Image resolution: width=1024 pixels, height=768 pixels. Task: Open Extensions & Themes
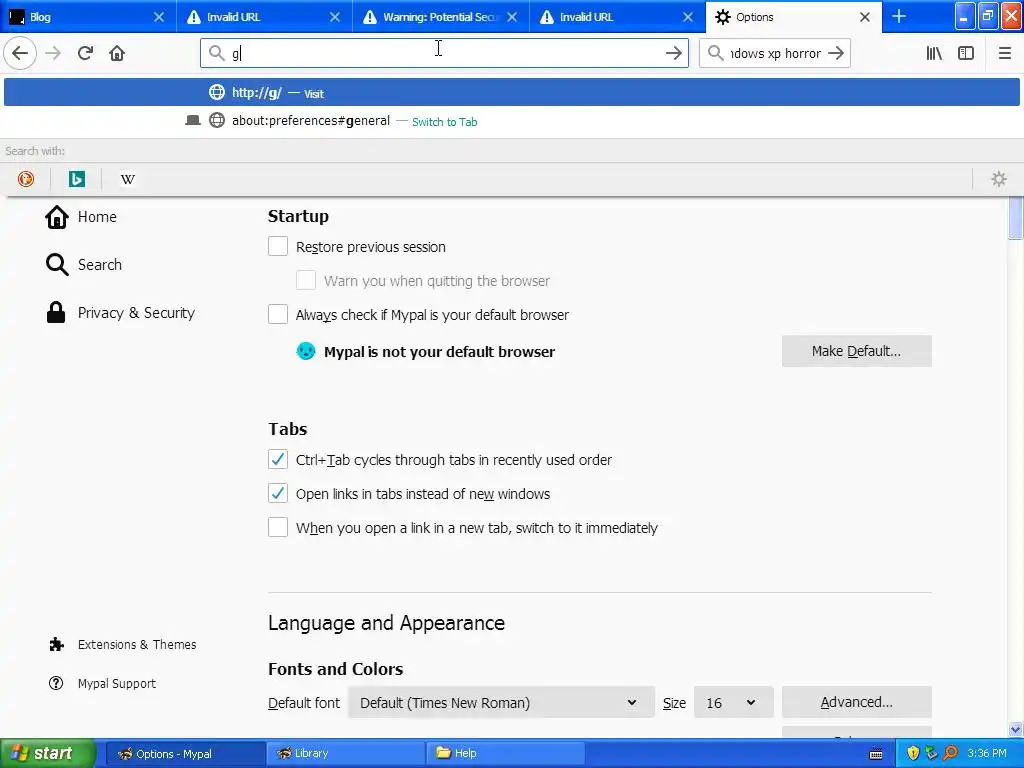click(x=122, y=645)
